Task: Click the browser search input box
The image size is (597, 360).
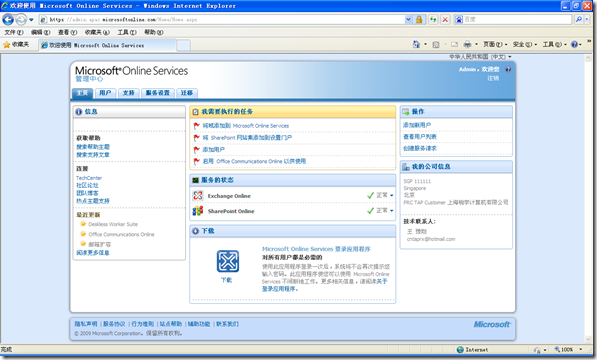Action: (517, 19)
